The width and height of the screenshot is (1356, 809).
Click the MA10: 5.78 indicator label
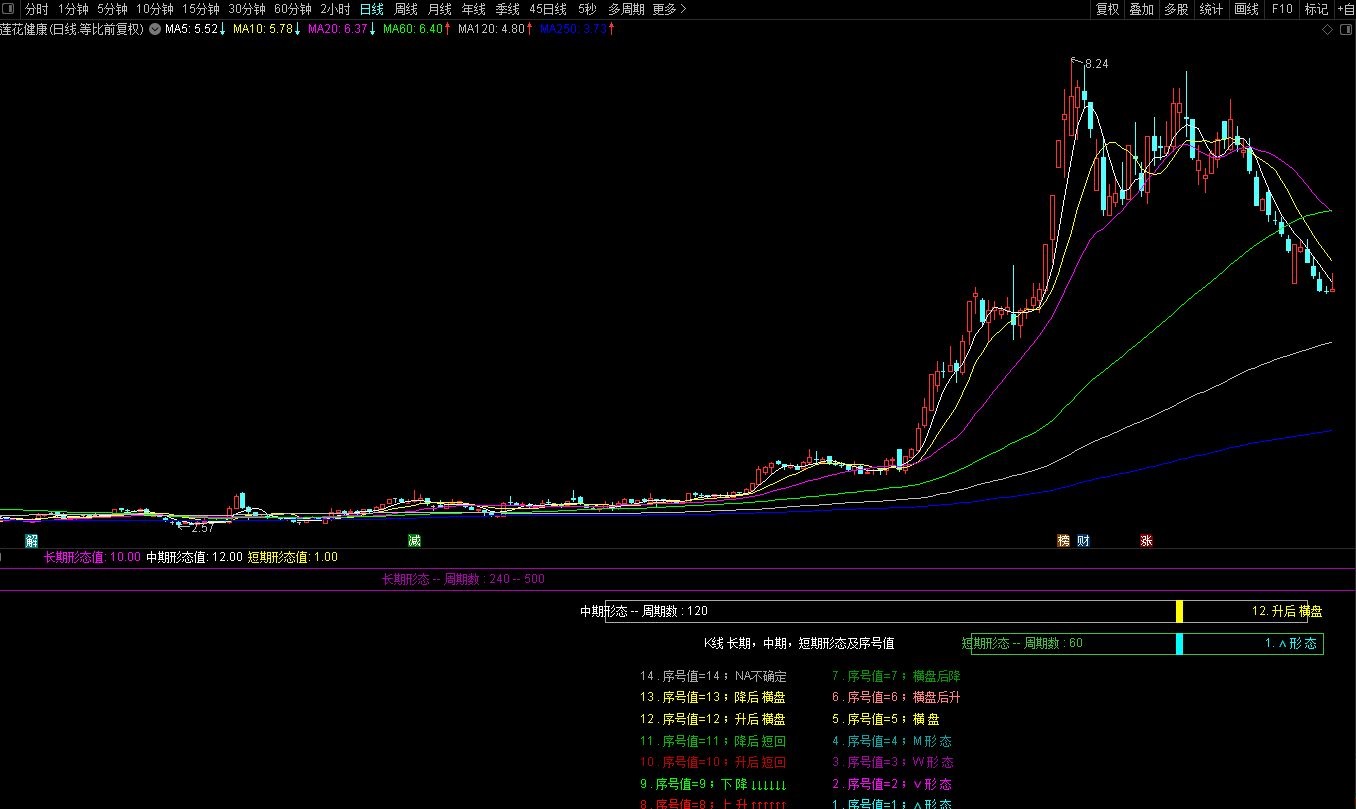[x=267, y=29]
